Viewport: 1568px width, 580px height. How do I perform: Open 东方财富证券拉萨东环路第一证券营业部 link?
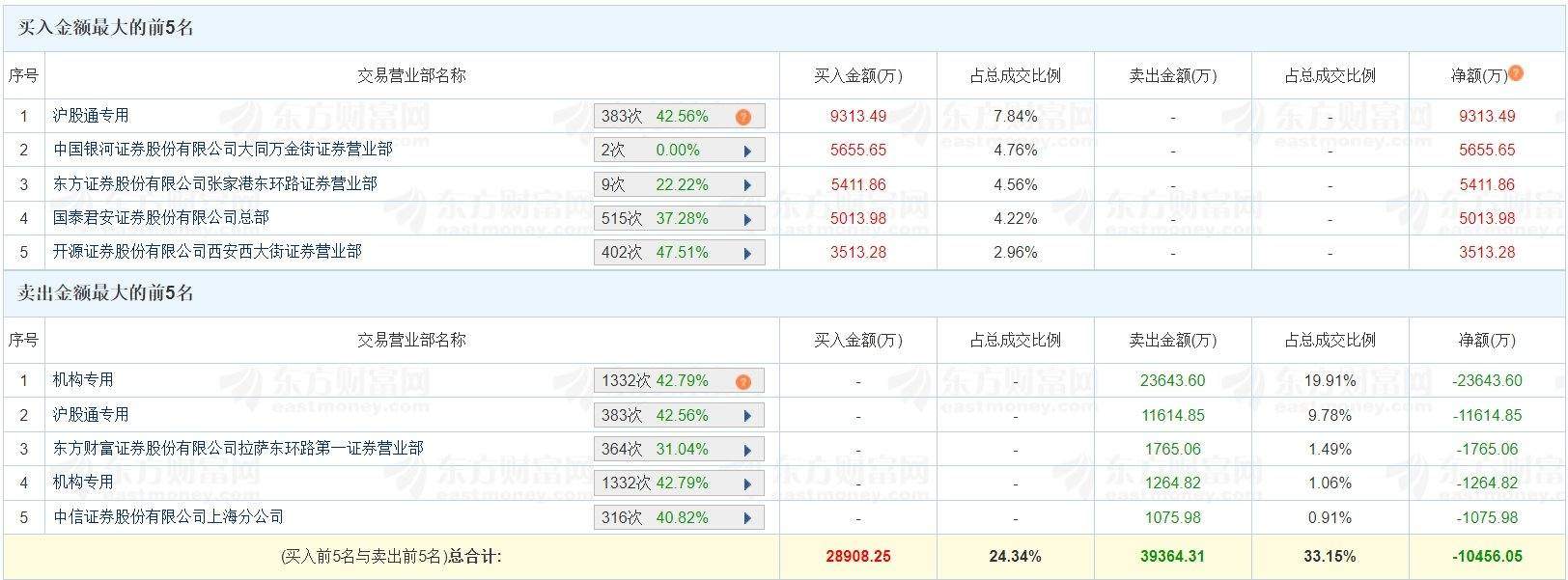238,449
